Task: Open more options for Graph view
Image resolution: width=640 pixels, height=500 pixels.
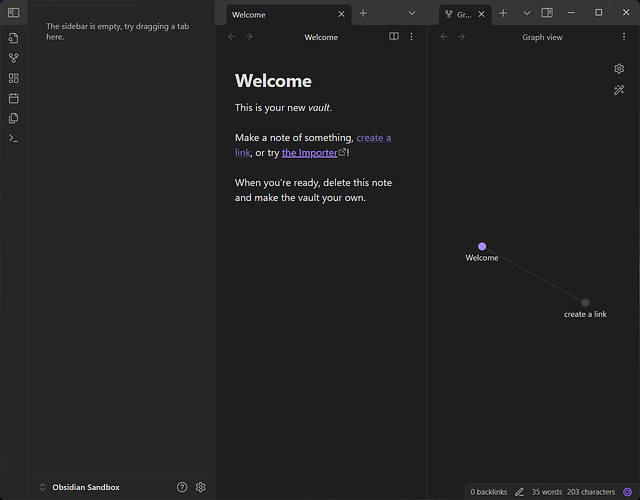Action: tap(624, 37)
